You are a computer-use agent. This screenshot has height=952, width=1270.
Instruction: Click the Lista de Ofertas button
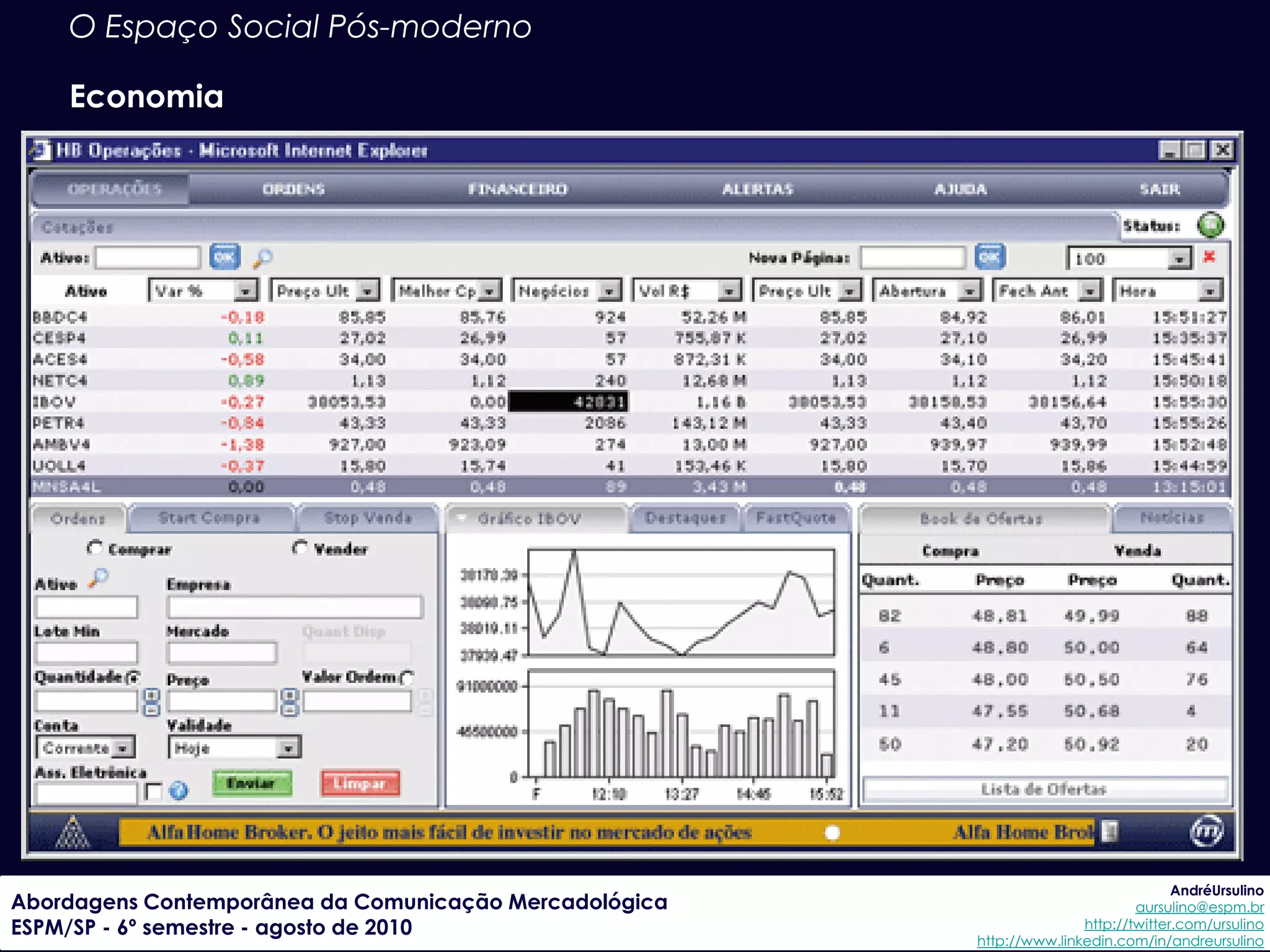click(1044, 790)
